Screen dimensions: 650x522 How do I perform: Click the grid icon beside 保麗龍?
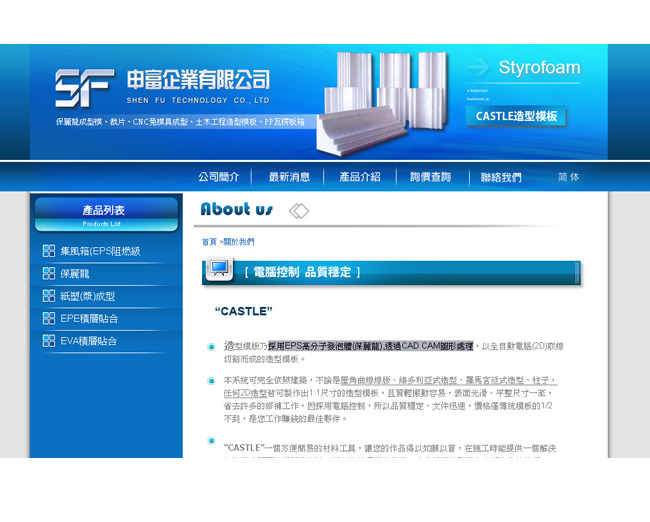(49, 273)
